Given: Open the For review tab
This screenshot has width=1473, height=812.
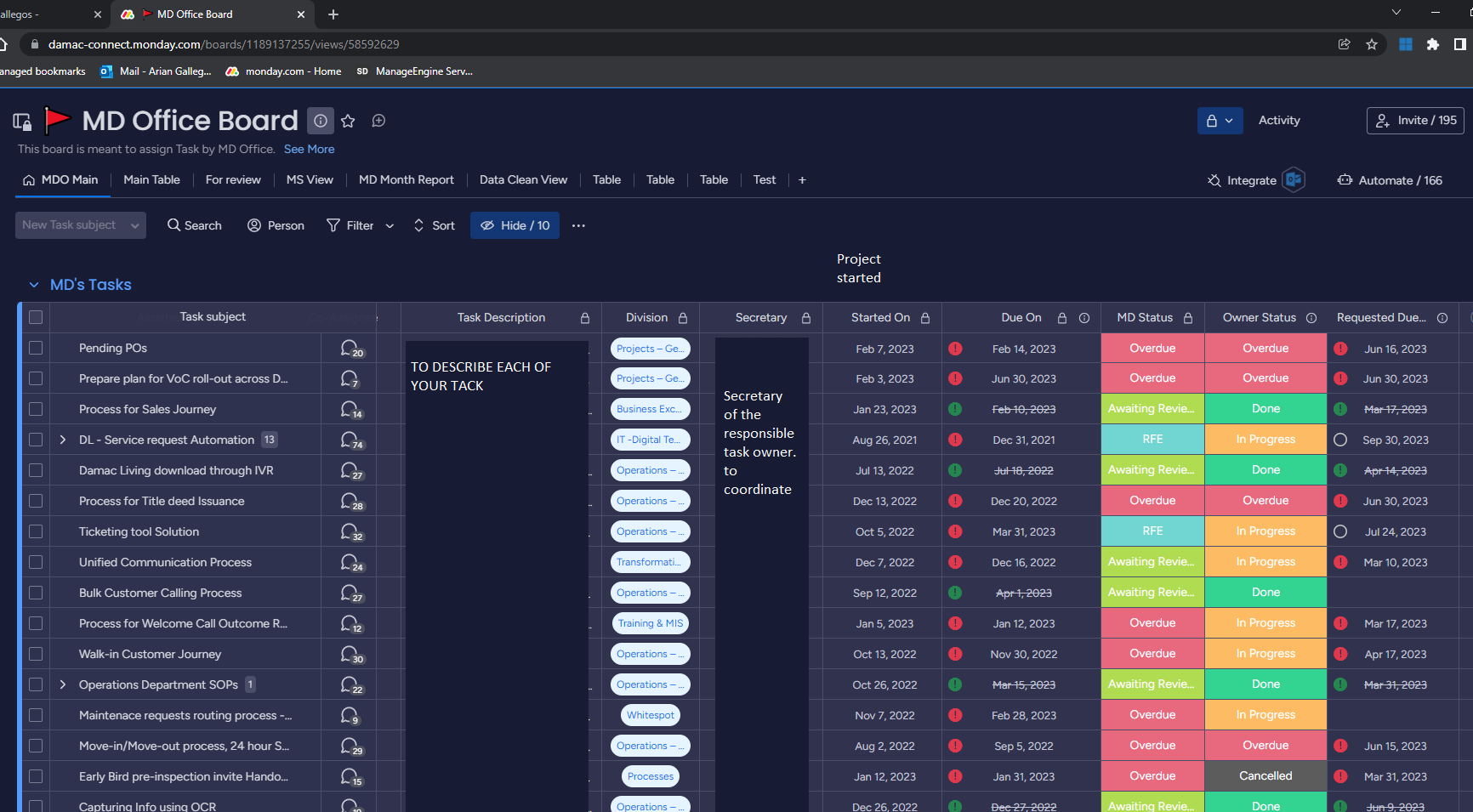Looking at the screenshot, I should (x=233, y=180).
